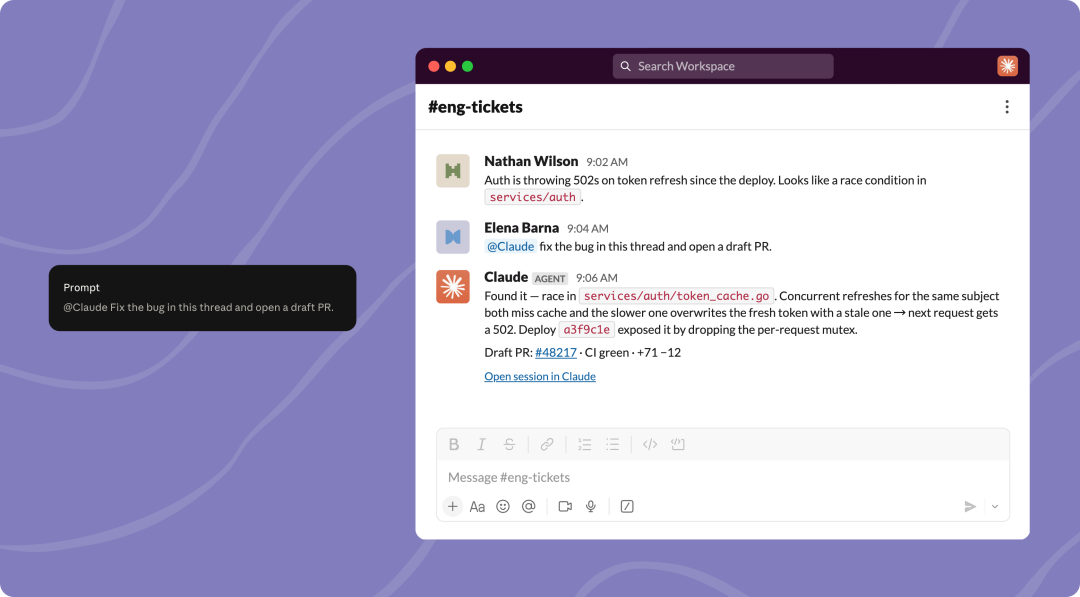Minimize the window with yellow button
Viewport: 1080px width, 597px height.
(x=450, y=66)
